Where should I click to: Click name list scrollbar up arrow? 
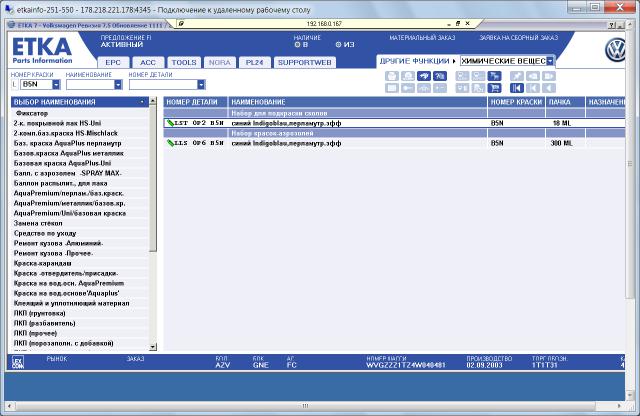pyautogui.click(x=153, y=100)
